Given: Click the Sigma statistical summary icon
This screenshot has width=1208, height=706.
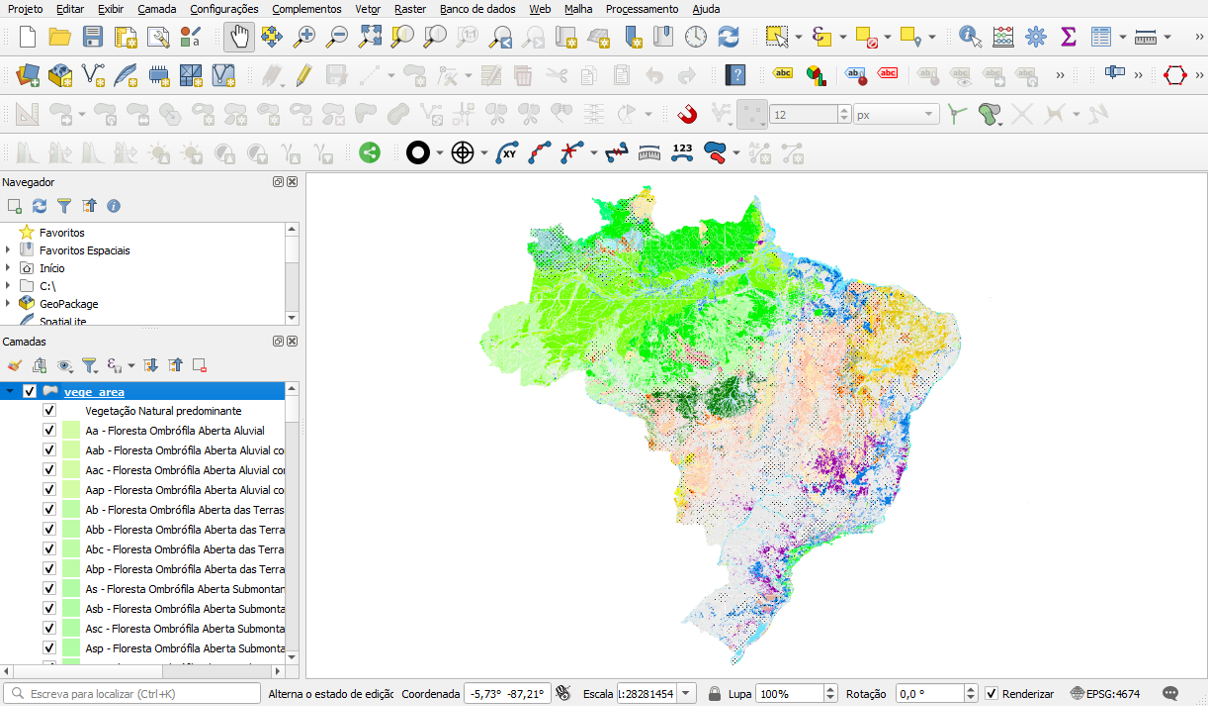Looking at the screenshot, I should click(x=1068, y=37).
